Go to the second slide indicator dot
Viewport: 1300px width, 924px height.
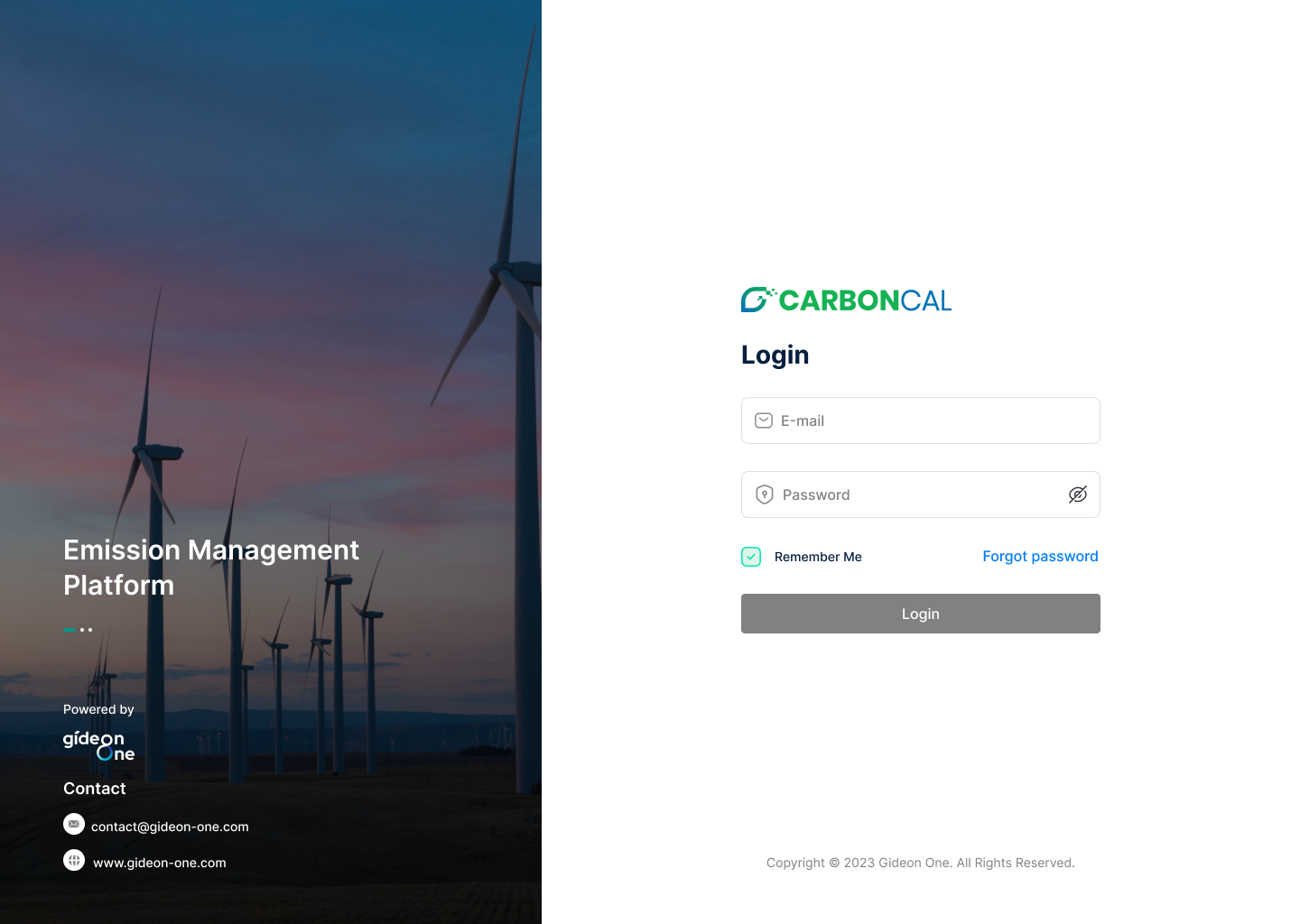83,629
